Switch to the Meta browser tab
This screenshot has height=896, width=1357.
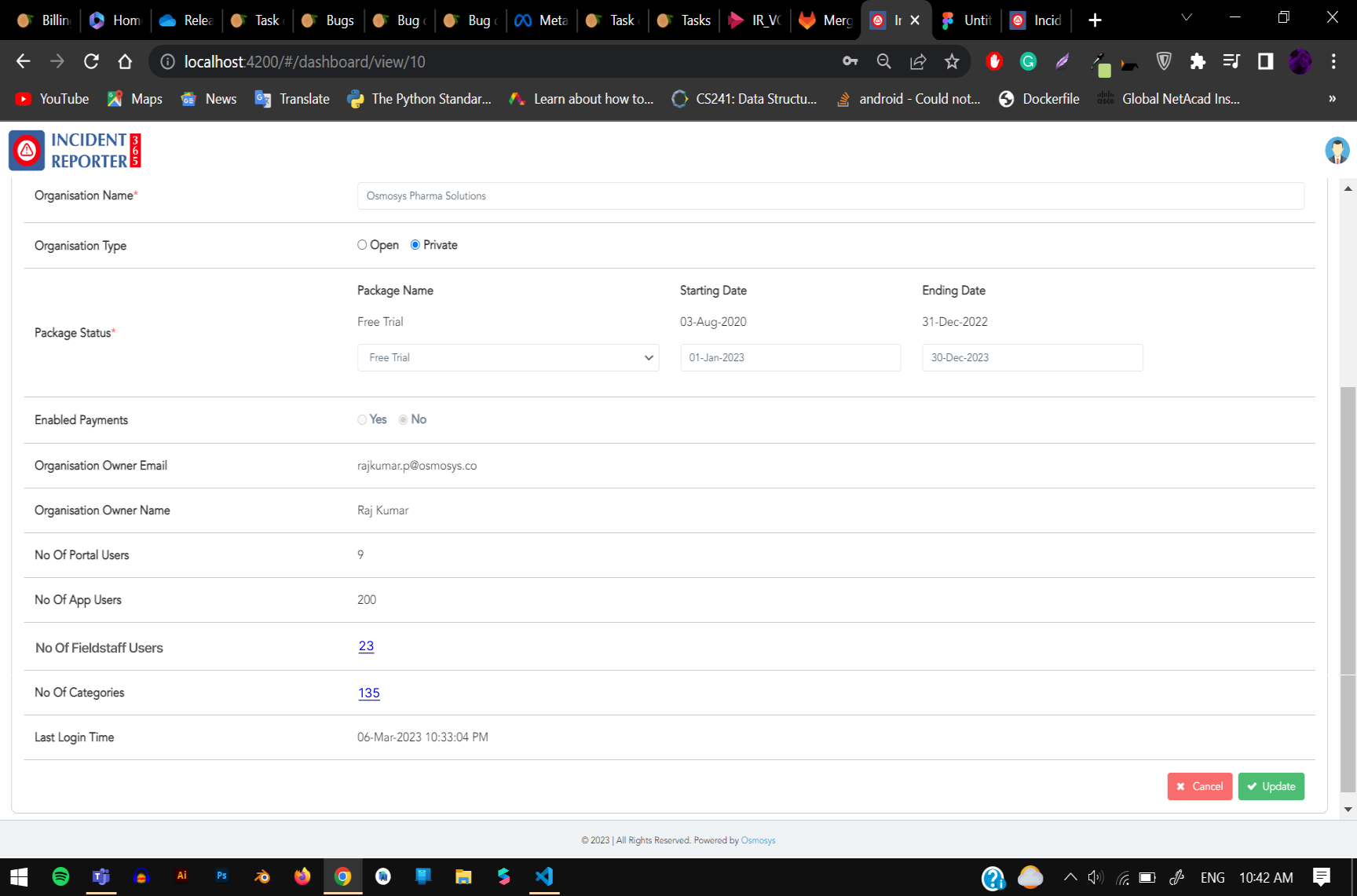click(x=542, y=20)
